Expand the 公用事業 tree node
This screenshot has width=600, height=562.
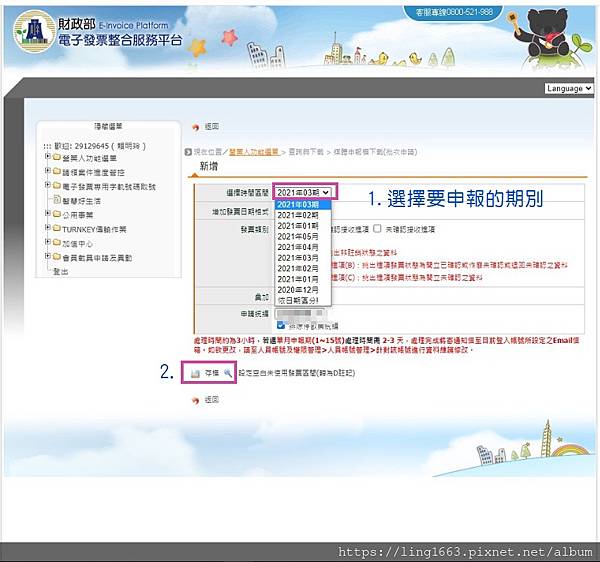pos(48,213)
